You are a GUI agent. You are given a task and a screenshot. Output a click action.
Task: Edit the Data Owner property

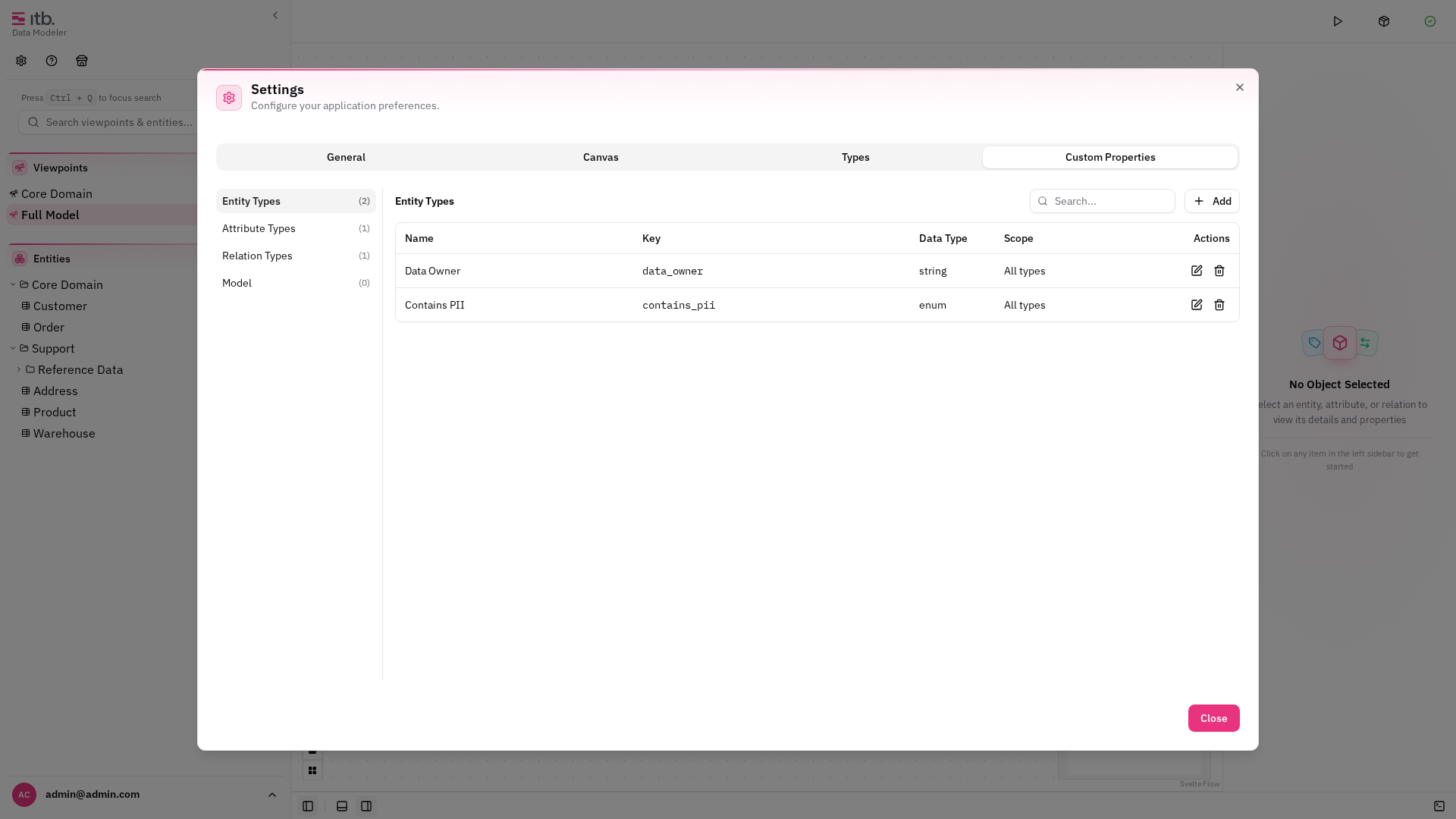tap(1197, 271)
